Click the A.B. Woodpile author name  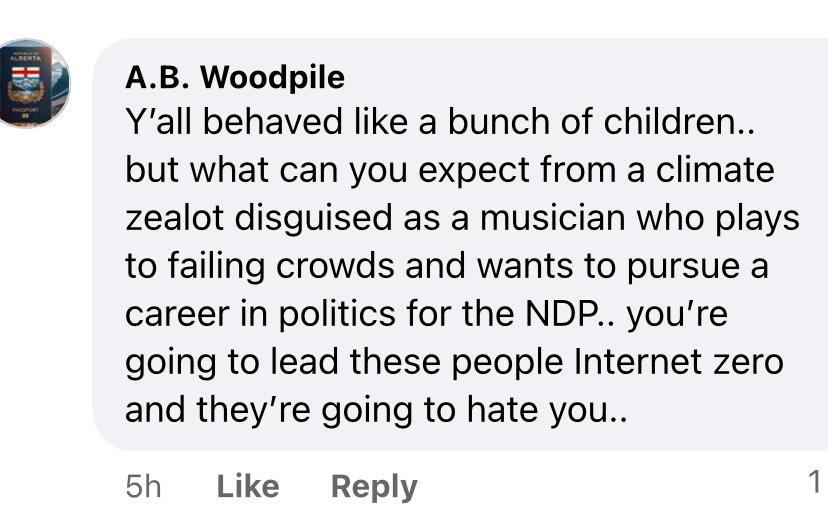[235, 77]
